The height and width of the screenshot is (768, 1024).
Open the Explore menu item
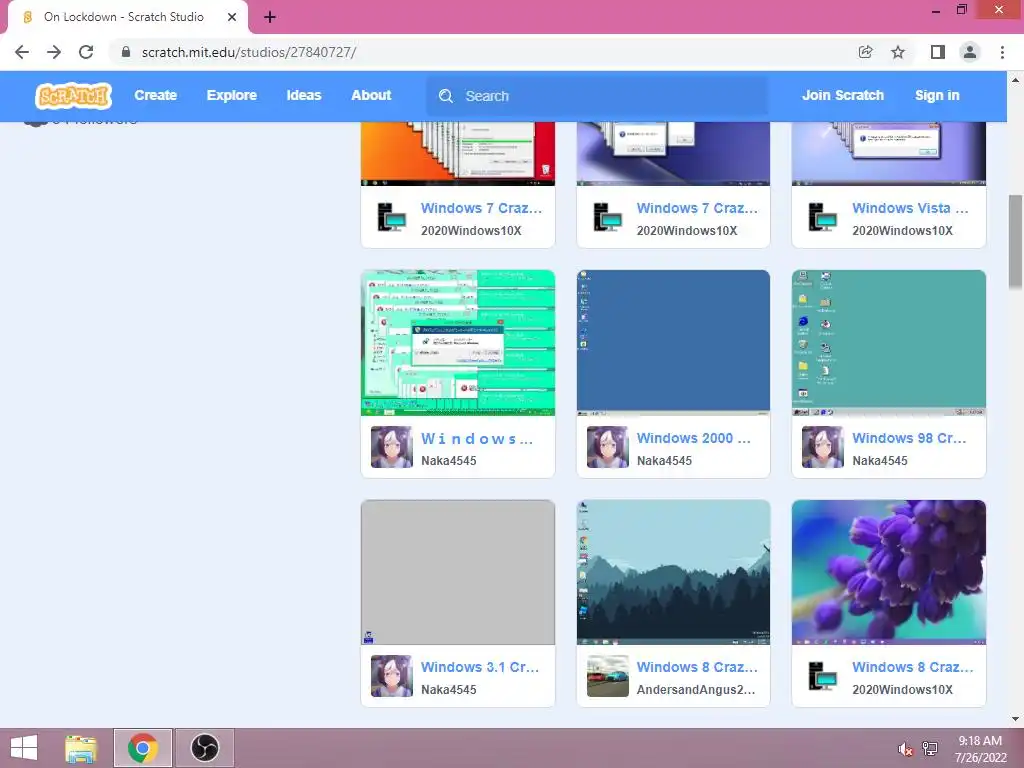coord(232,95)
